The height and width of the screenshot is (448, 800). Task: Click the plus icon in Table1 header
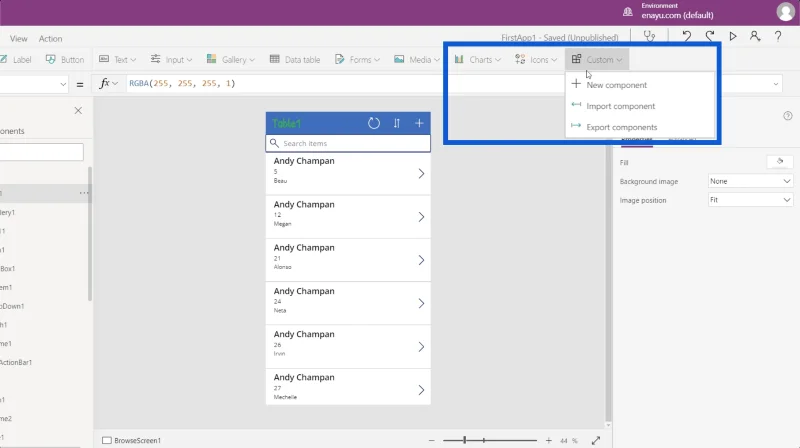coord(419,123)
